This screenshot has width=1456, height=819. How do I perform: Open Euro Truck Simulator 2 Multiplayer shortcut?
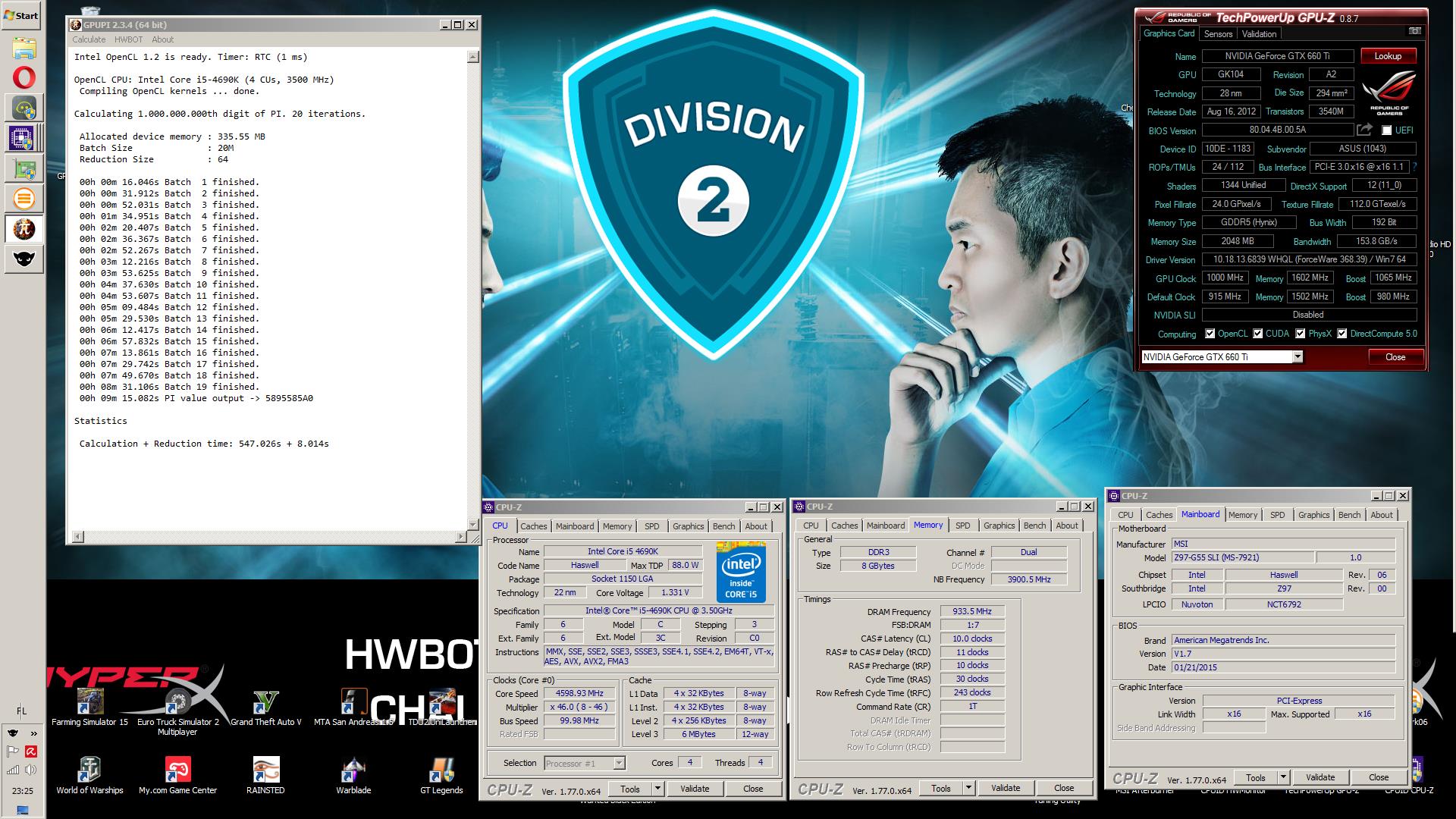[x=177, y=713]
